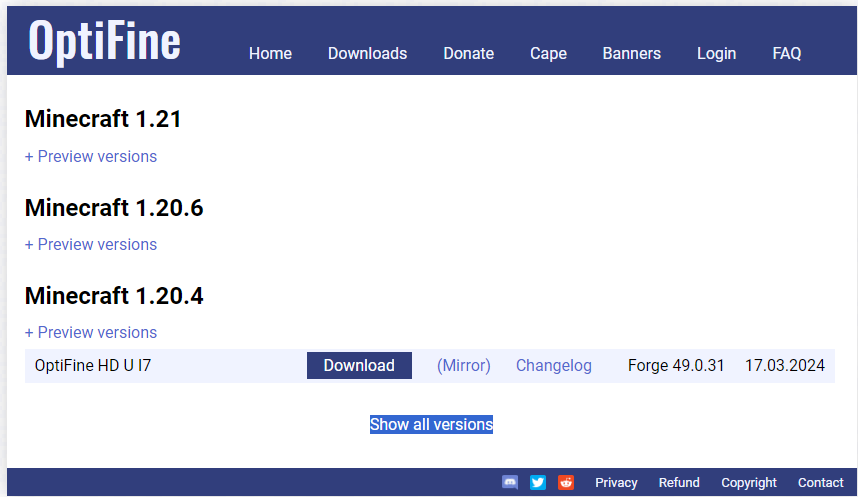Open the Copyright footer link
The height and width of the screenshot is (497, 858).
pos(749,483)
